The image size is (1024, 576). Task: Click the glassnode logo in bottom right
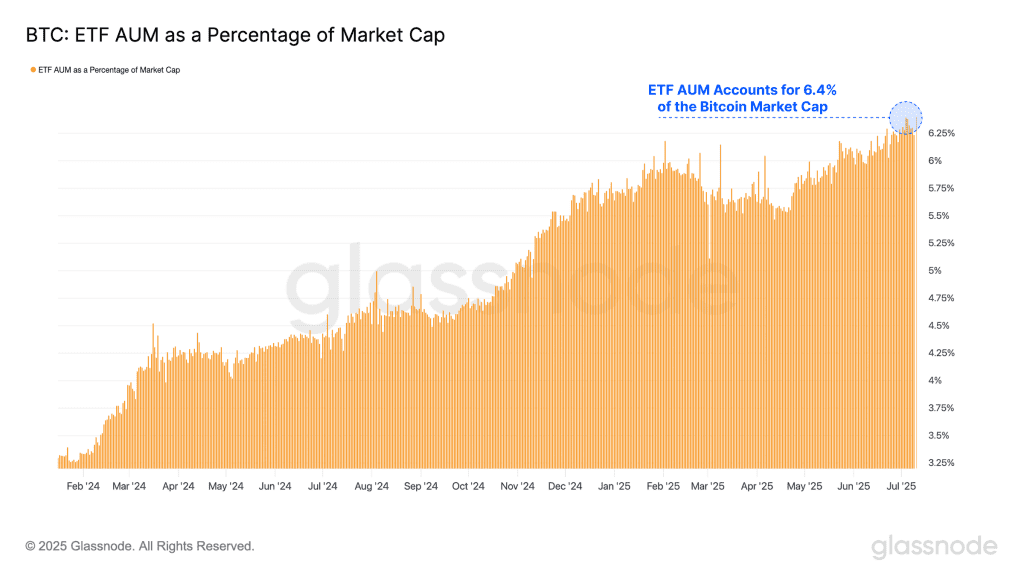click(x=934, y=546)
